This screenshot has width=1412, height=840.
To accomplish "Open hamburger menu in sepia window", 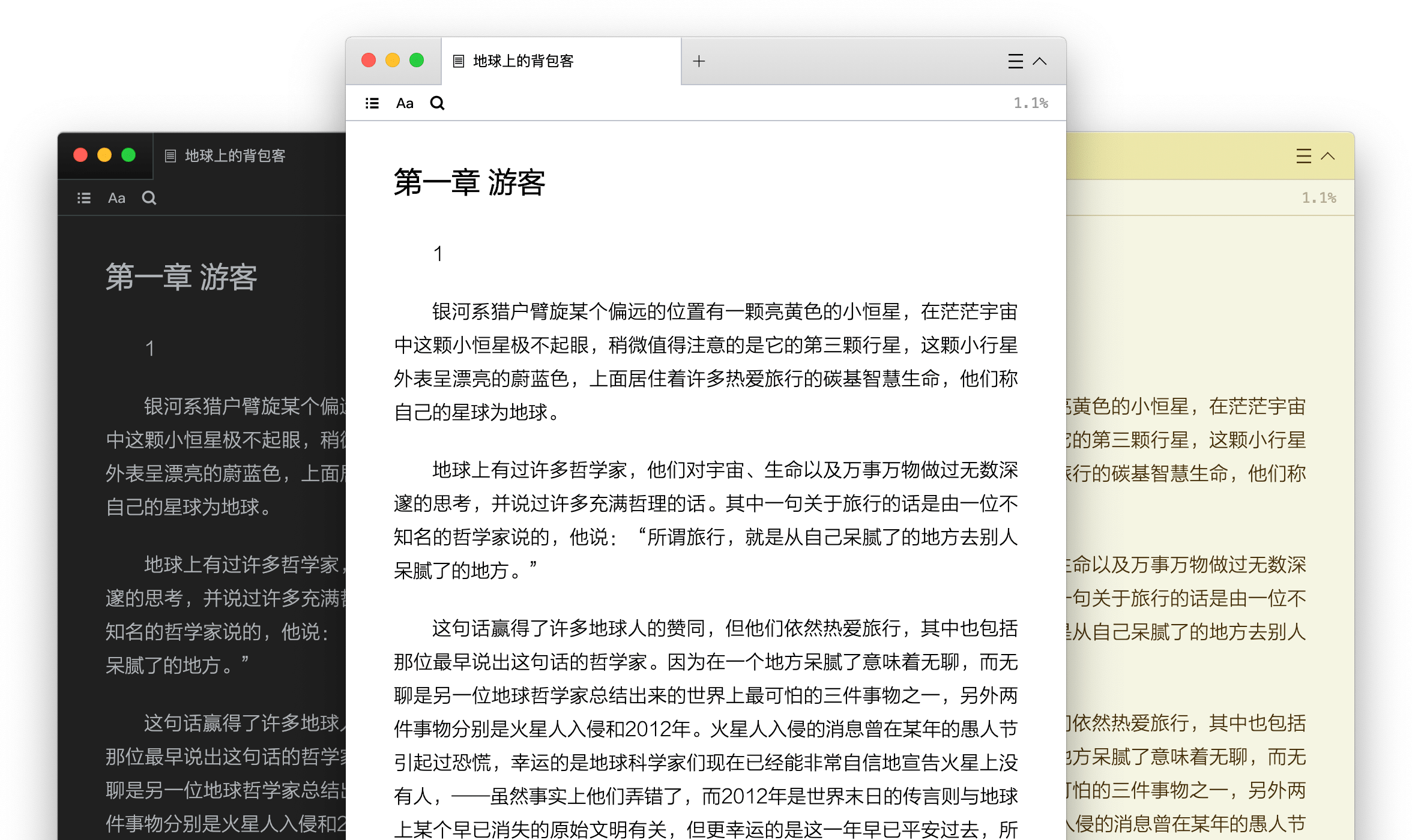I will (x=1303, y=156).
